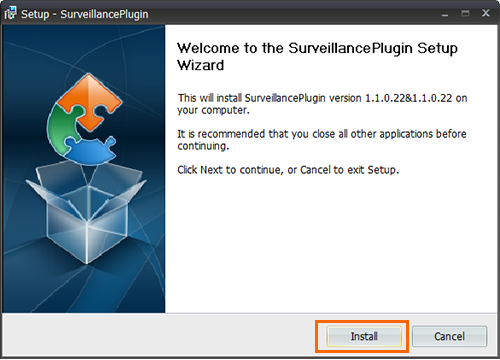500x360 pixels.
Task: Click the empty white area of wizard page
Action: click(332, 247)
